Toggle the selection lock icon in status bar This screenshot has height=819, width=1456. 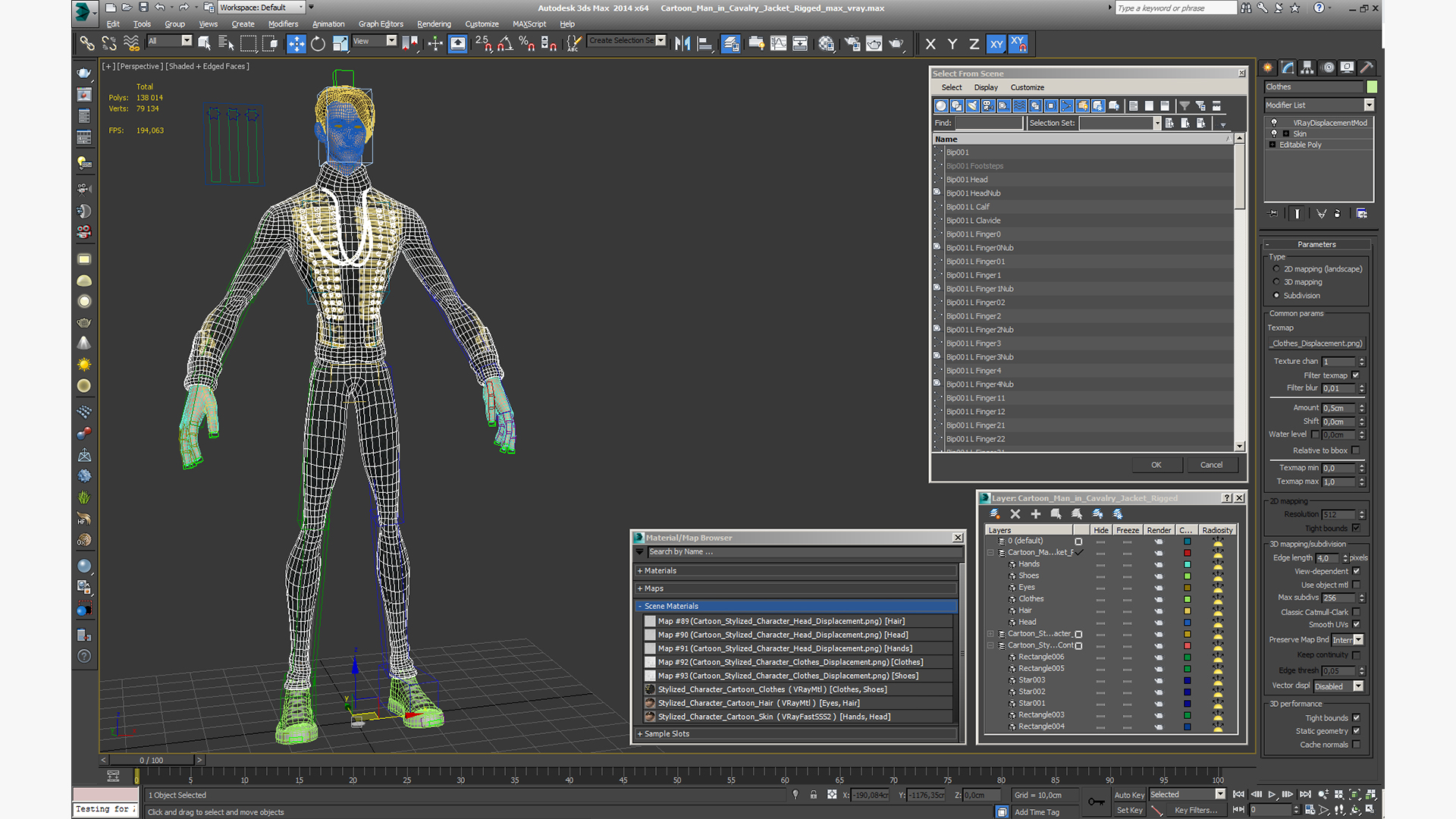[813, 795]
